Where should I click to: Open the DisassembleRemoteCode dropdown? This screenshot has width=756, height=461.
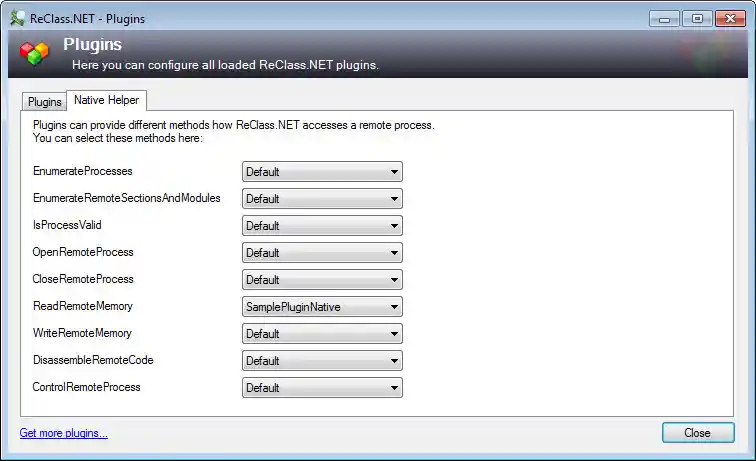tap(322, 361)
